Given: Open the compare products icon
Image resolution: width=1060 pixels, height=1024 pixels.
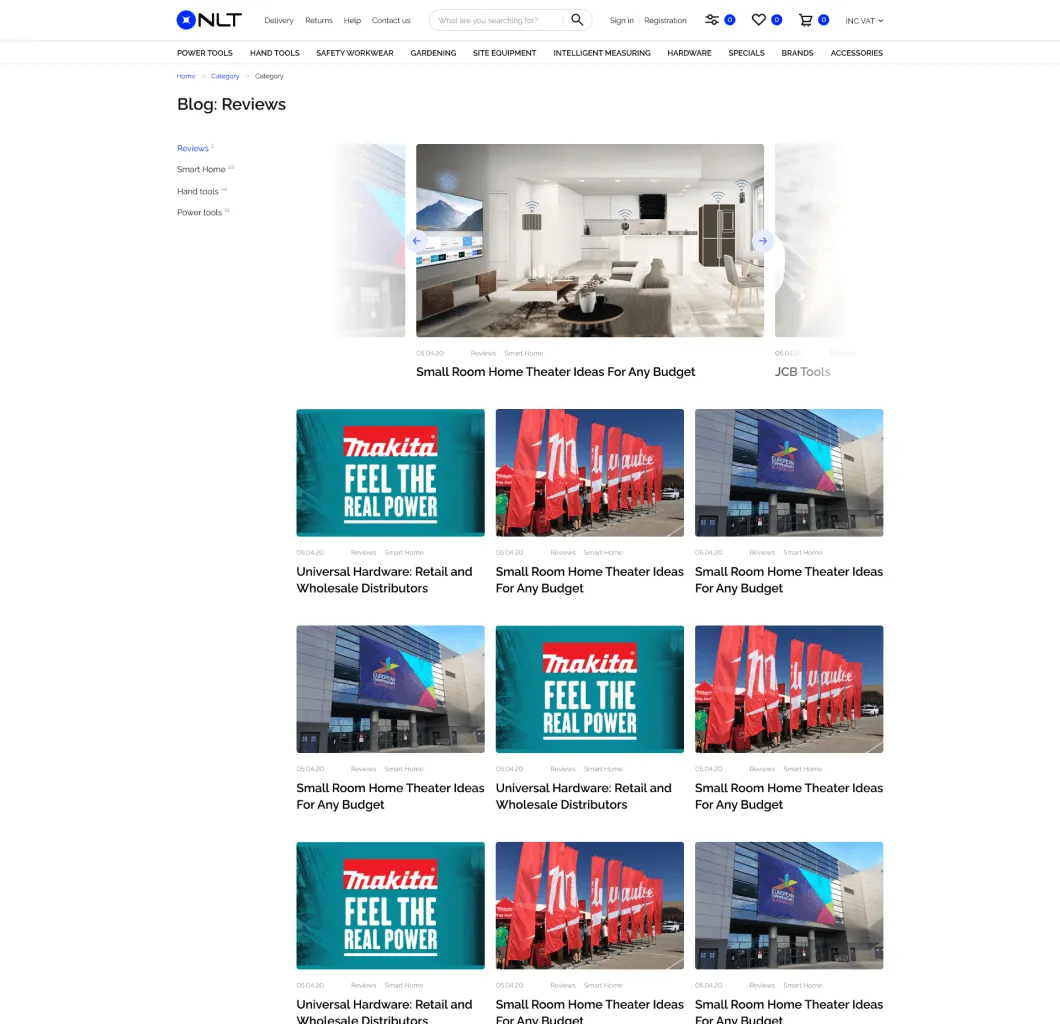Looking at the screenshot, I should (712, 20).
